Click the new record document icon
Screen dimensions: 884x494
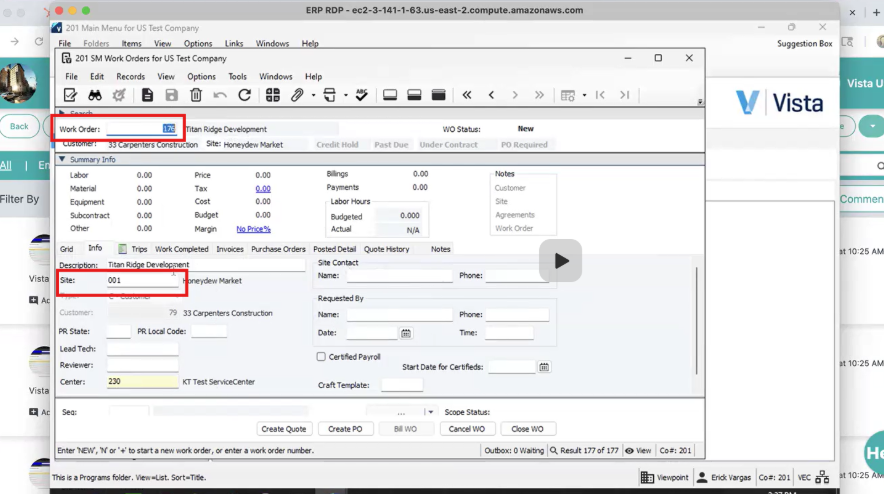147,95
